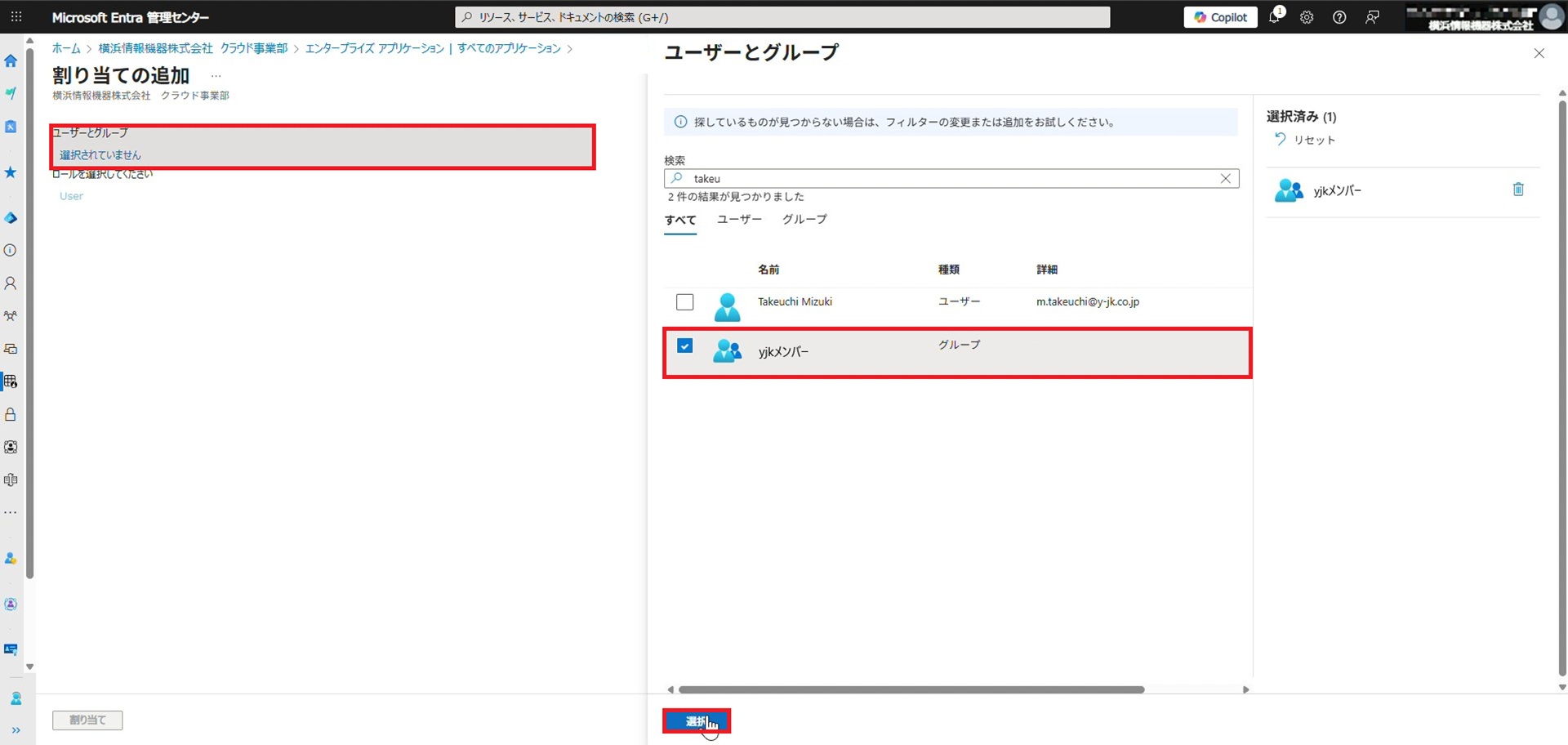This screenshot has height=745, width=1568.
Task: Switch to the ユーザー tab
Action: click(739, 220)
